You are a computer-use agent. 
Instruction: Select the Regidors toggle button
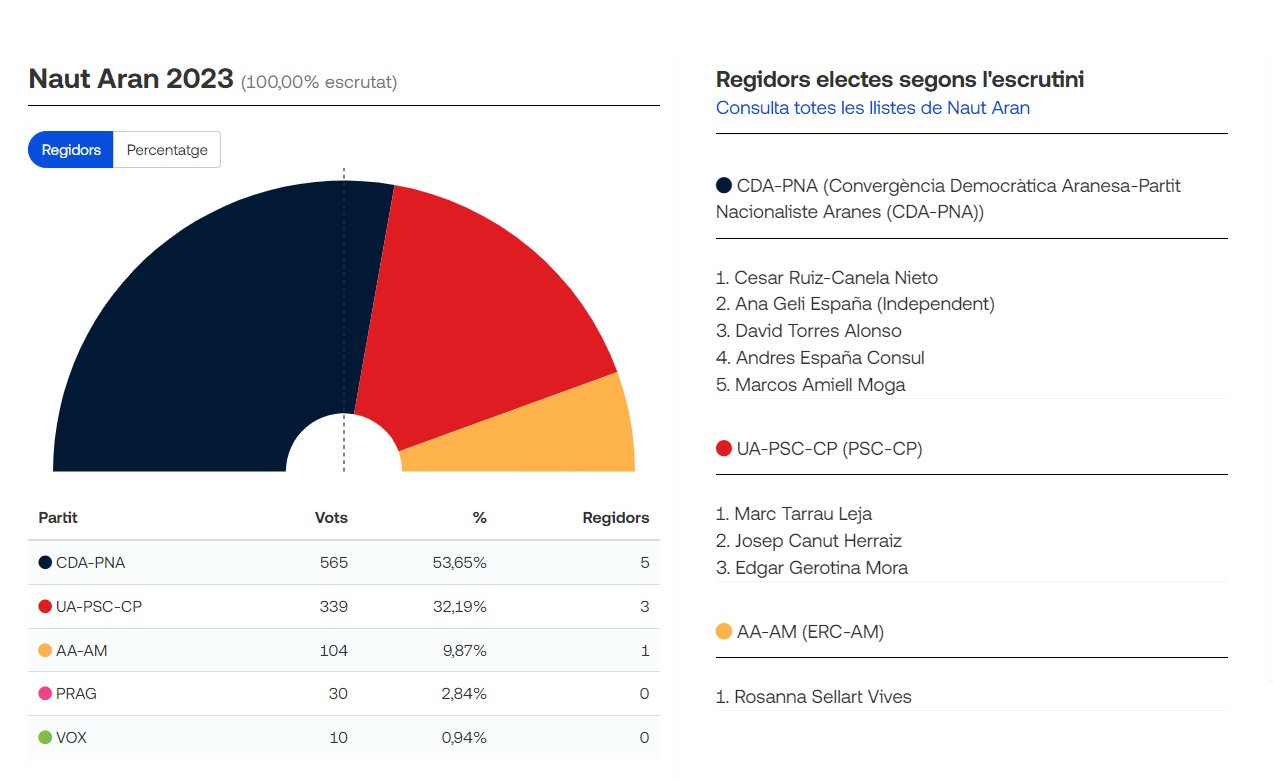(x=71, y=150)
